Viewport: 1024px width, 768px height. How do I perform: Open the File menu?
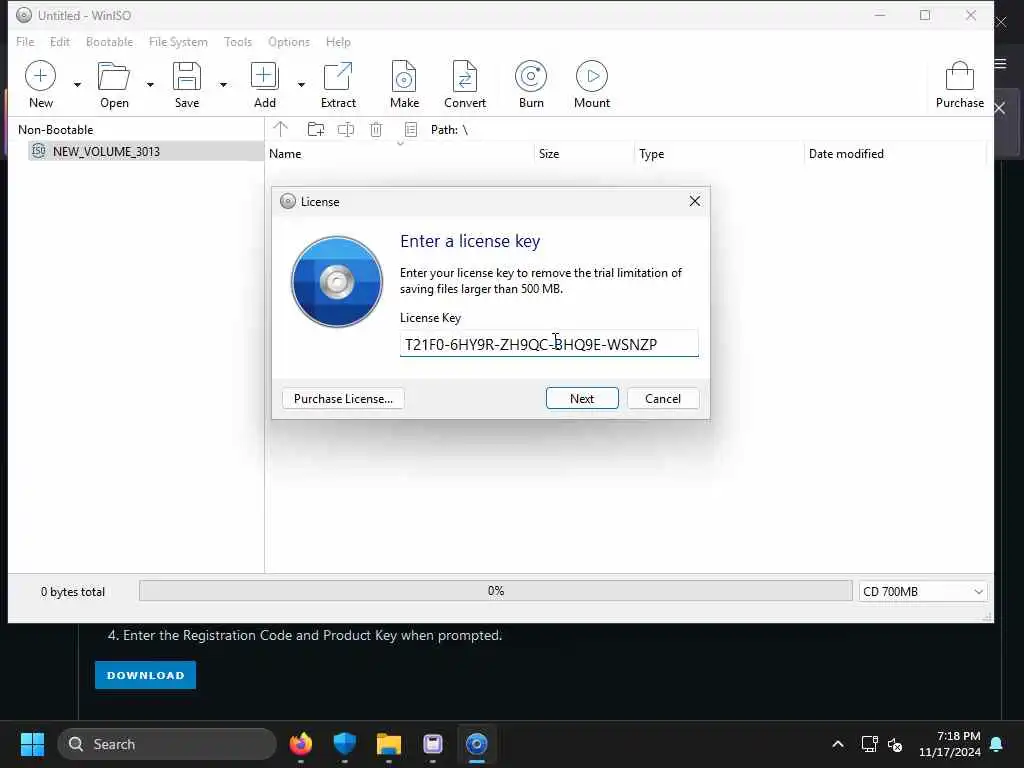click(x=25, y=42)
